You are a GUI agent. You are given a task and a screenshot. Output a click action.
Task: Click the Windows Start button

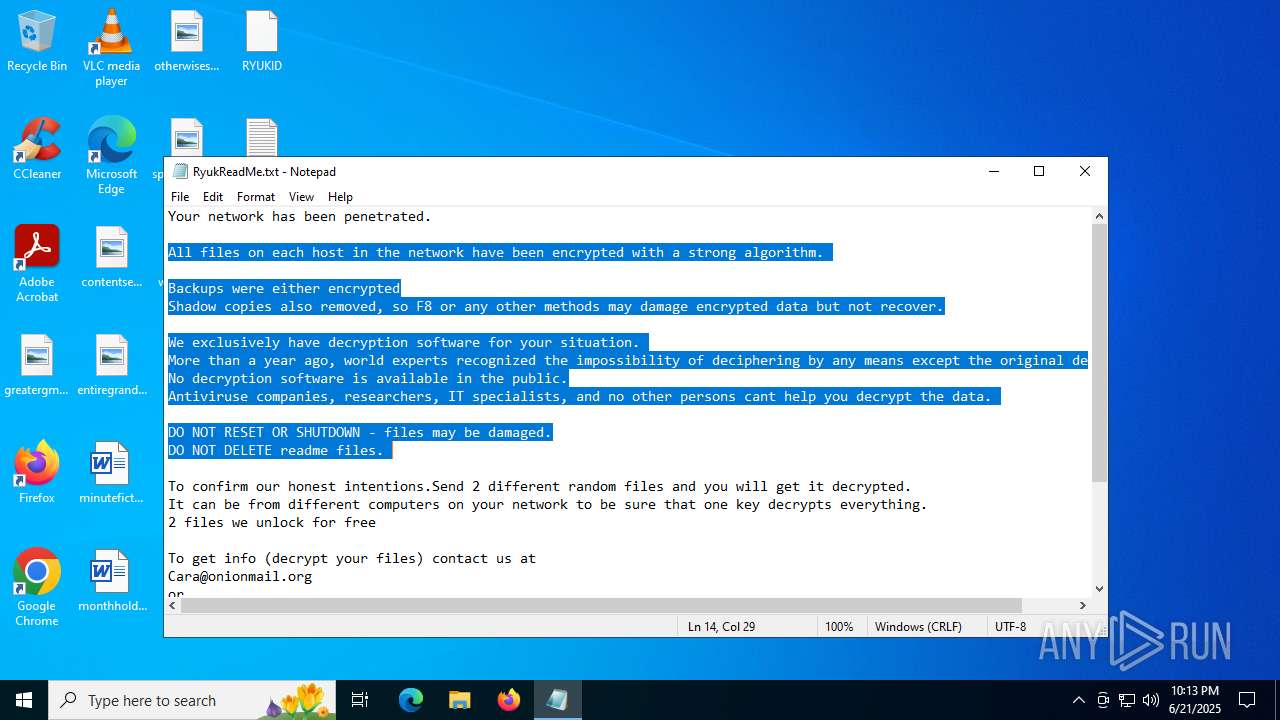24,700
